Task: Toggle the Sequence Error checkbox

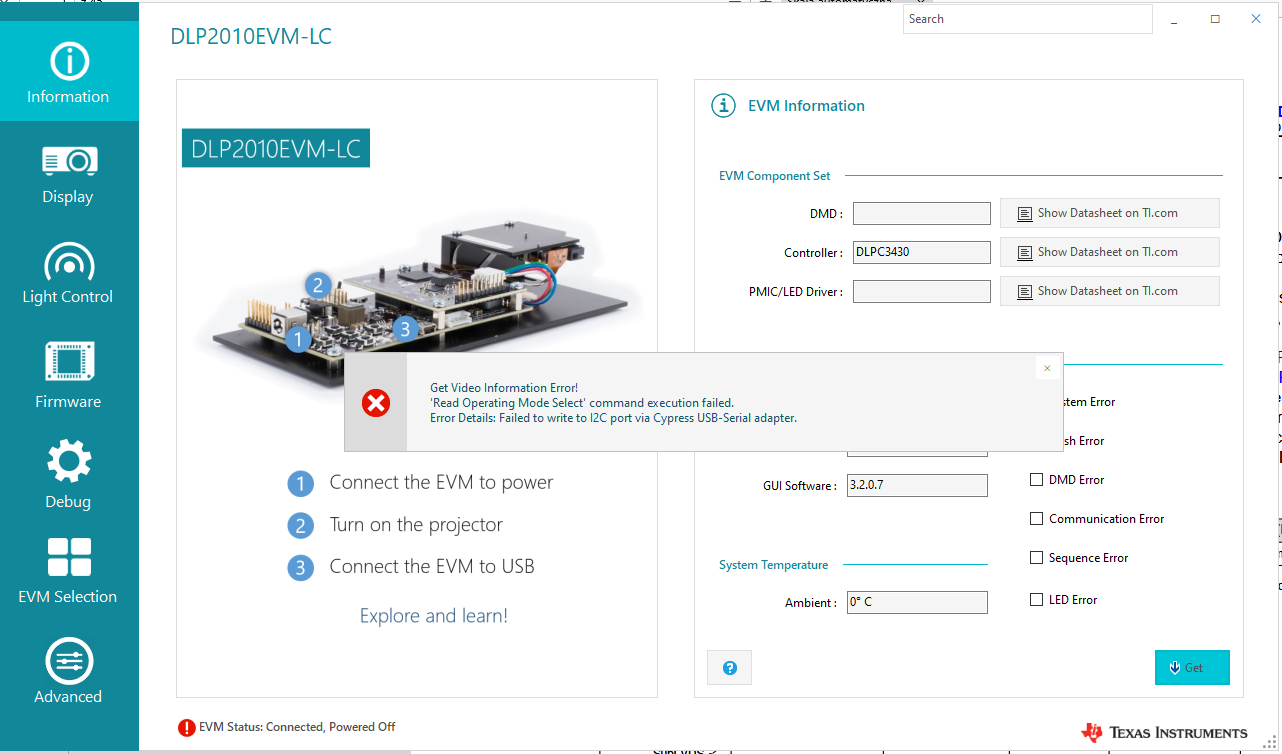Action: 1036,558
